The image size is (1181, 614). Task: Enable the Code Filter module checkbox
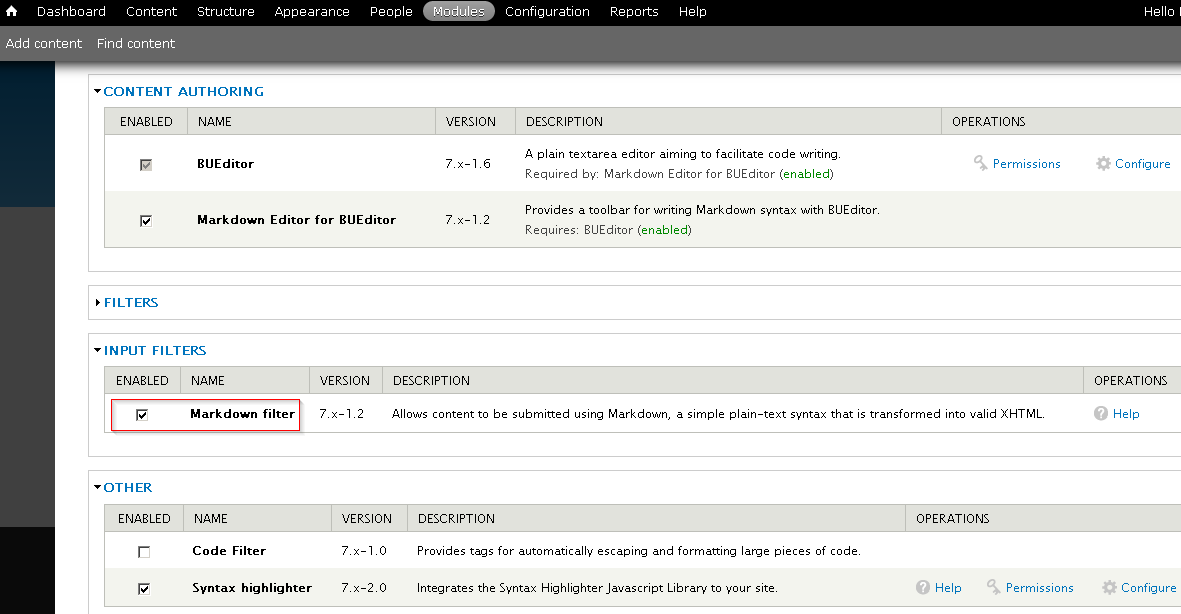[143, 550]
